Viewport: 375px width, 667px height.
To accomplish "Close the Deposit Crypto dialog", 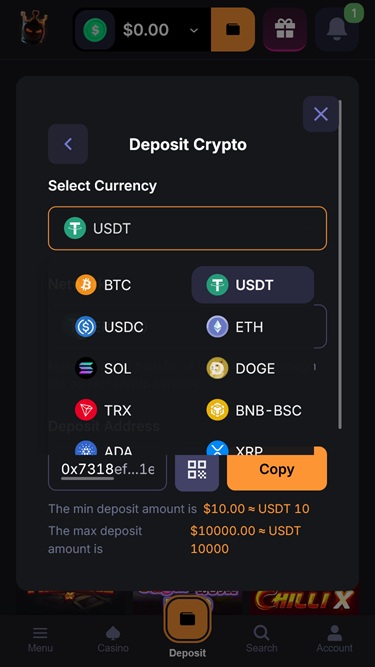I will click(x=321, y=114).
